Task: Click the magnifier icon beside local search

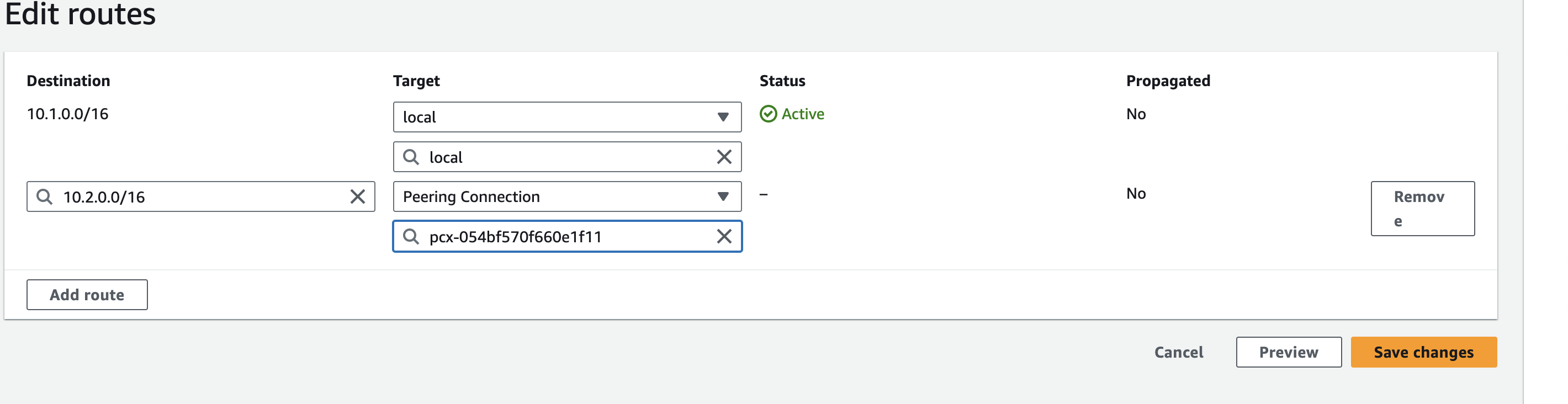Action: pyautogui.click(x=411, y=157)
